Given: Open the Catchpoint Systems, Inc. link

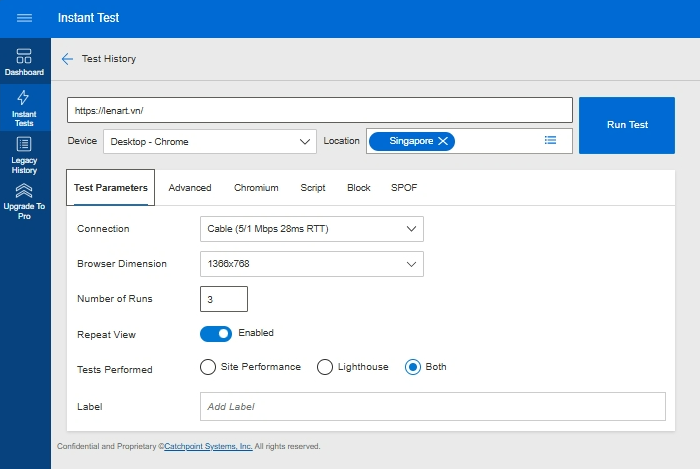Looking at the screenshot, I should (208, 447).
